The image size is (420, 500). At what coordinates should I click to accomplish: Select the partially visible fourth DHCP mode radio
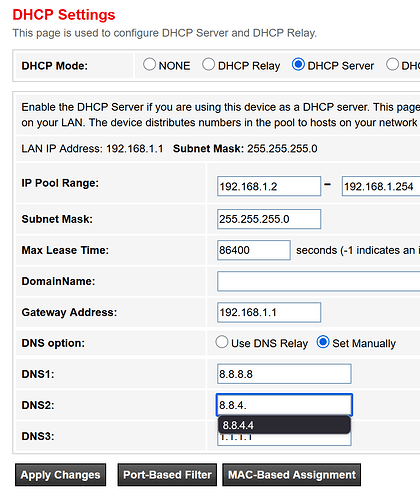392,64
